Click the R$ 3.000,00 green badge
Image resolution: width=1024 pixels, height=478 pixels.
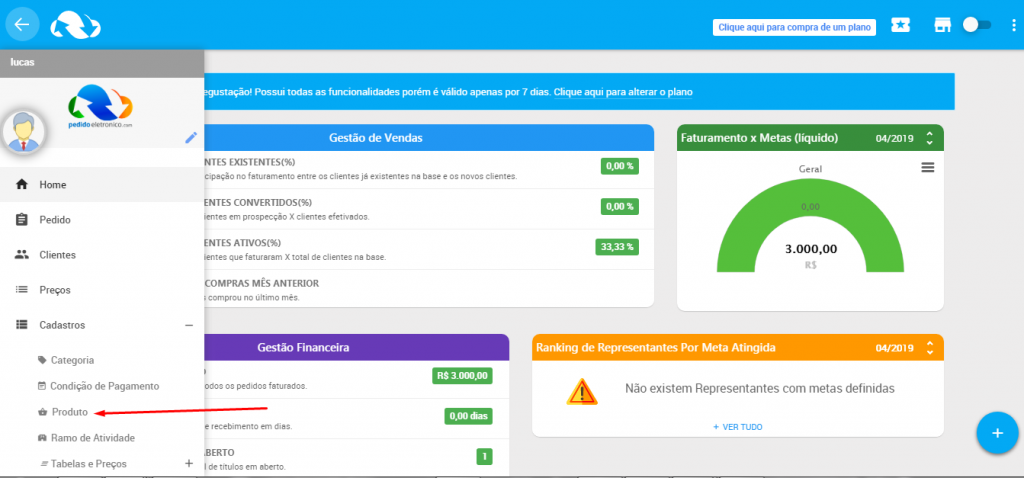click(462, 376)
